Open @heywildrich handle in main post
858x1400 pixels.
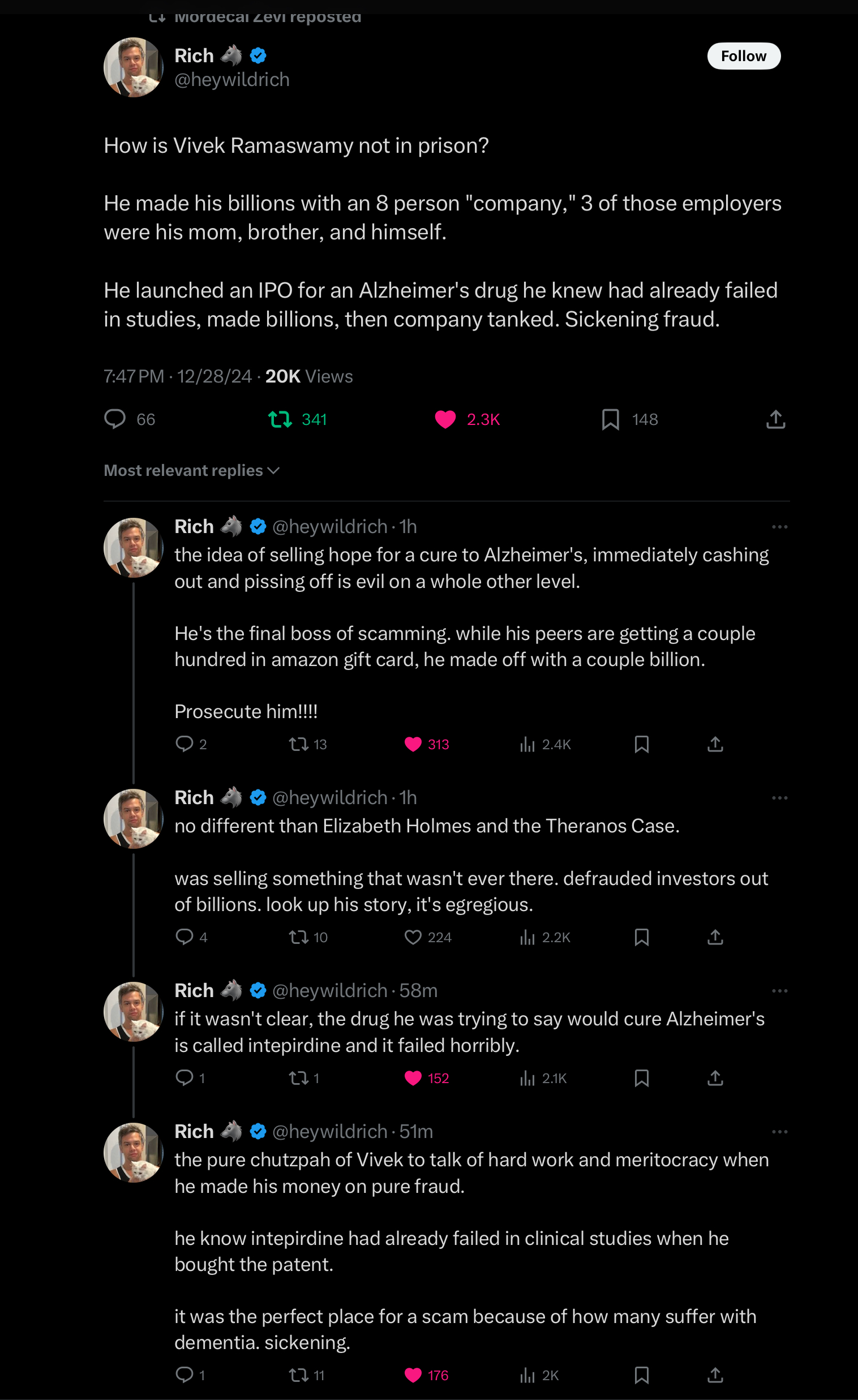(232, 80)
